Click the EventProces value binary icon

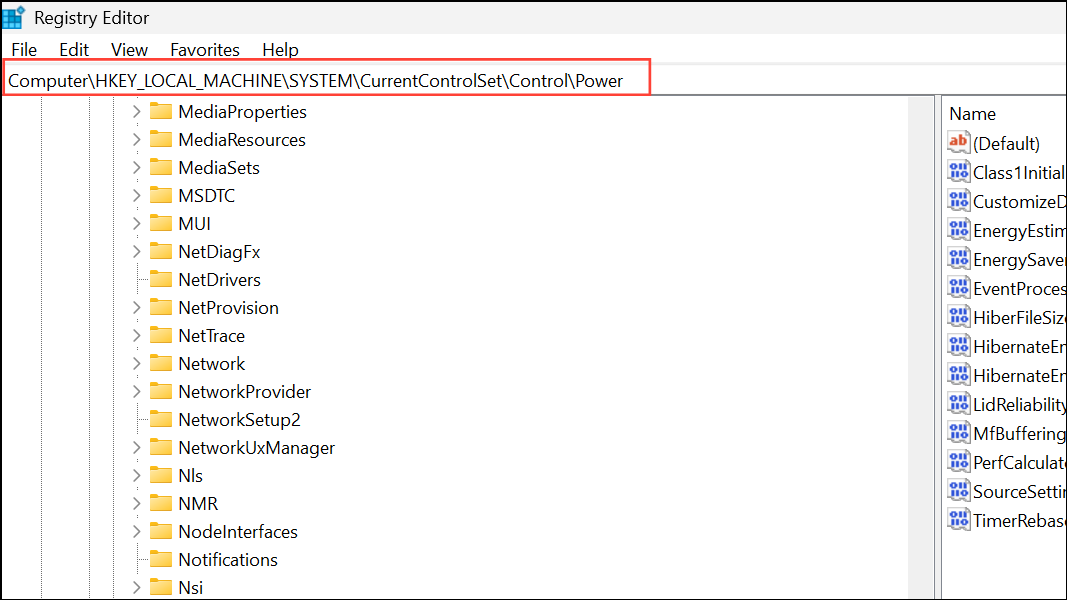click(x=958, y=288)
